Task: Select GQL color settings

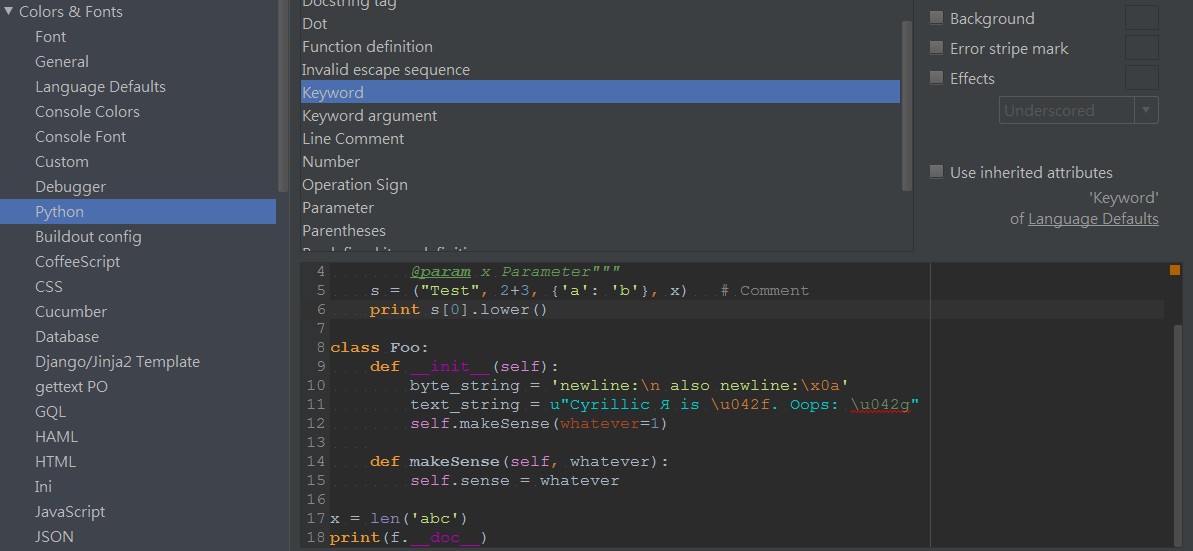Action: [x=50, y=412]
